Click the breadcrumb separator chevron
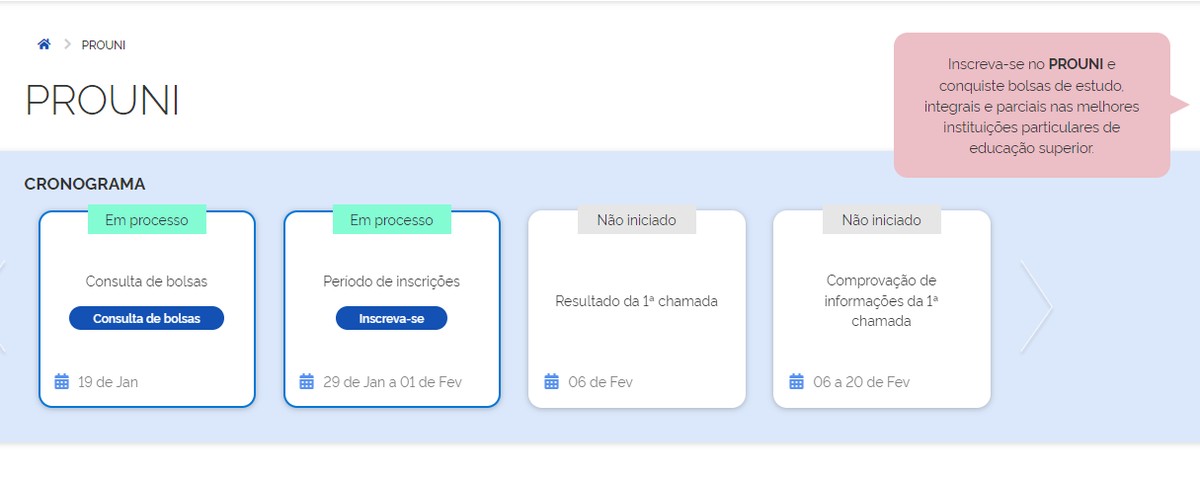 68,45
